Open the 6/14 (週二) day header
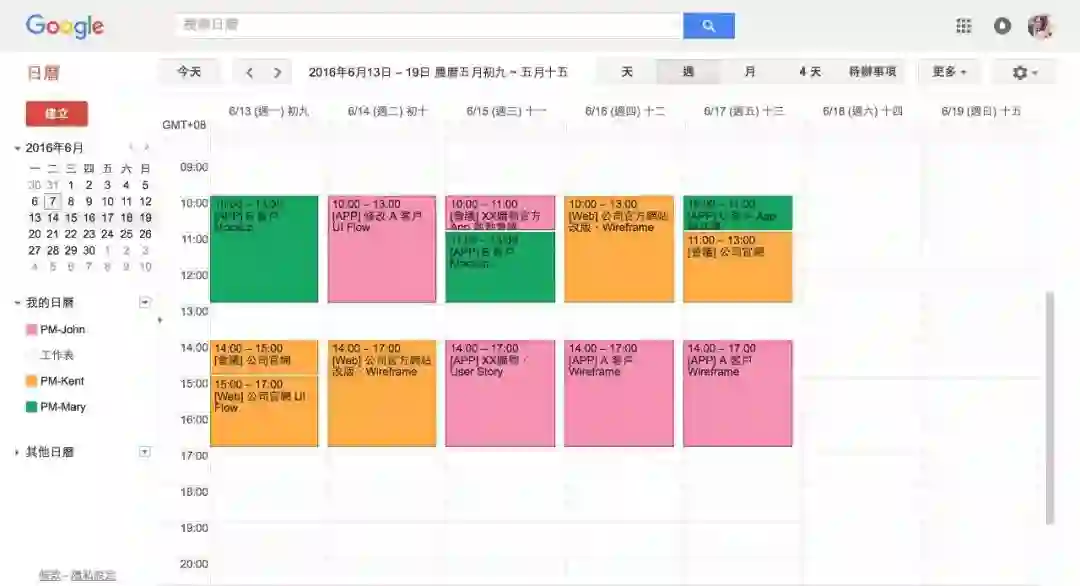The width and height of the screenshot is (1080, 586). tap(388, 111)
